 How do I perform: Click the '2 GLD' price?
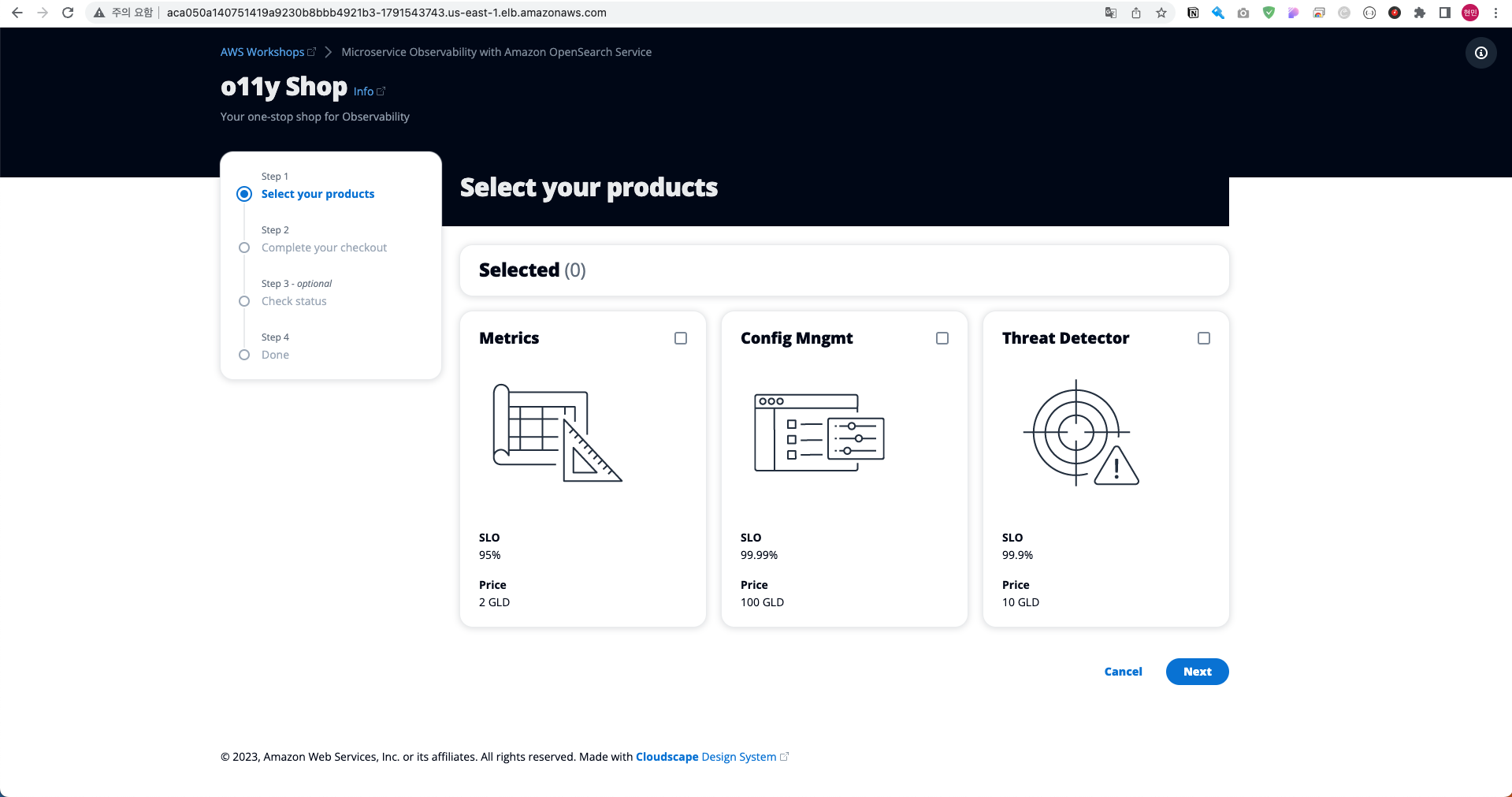point(494,602)
